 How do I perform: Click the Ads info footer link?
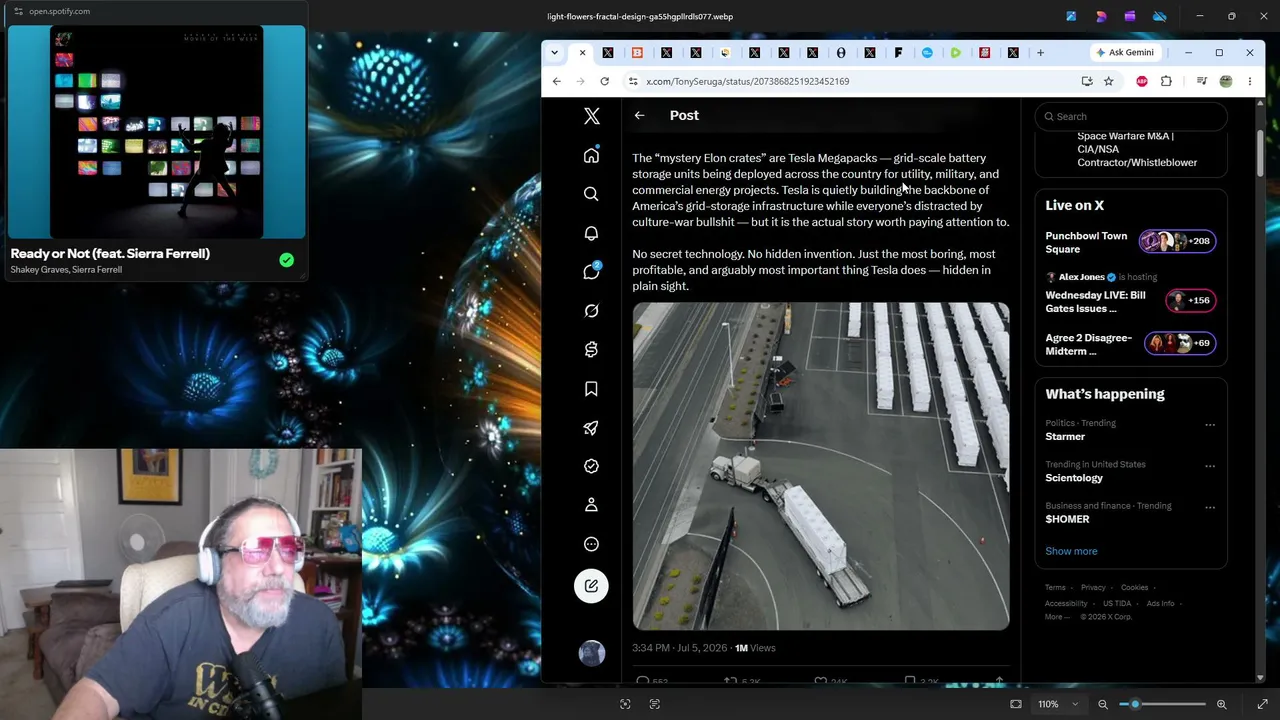[x=1161, y=604]
